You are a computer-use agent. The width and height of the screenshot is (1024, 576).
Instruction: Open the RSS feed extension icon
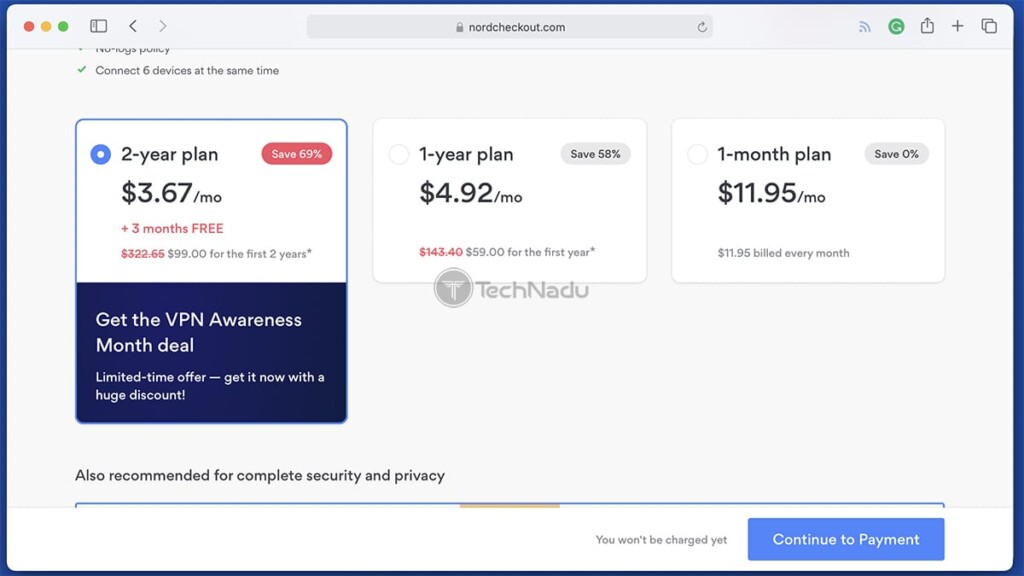(x=865, y=27)
